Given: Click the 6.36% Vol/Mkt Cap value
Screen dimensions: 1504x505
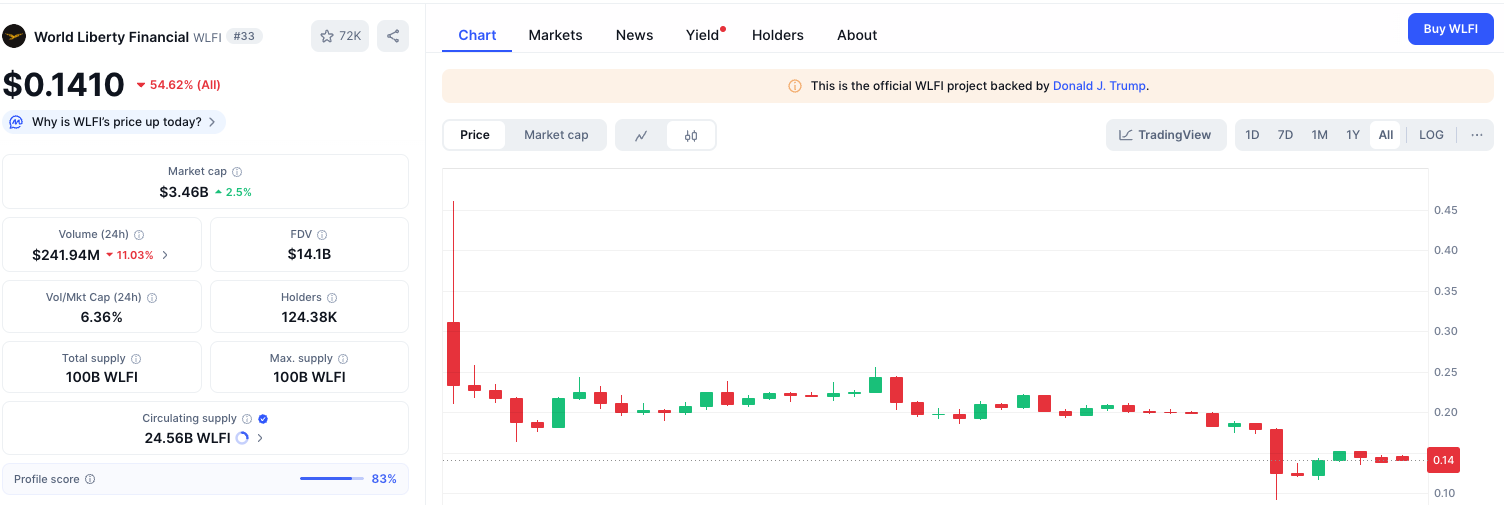Looking at the screenshot, I should tap(101, 317).
